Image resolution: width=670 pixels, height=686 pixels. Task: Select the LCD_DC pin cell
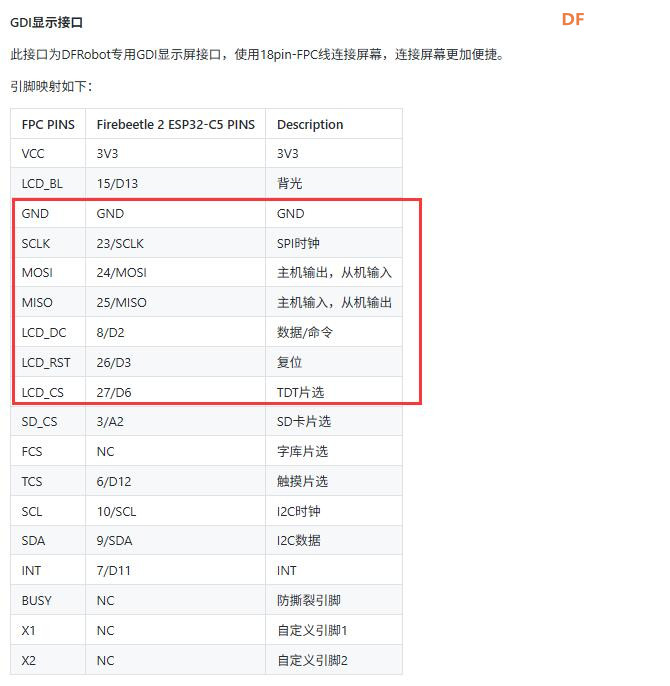click(x=43, y=332)
